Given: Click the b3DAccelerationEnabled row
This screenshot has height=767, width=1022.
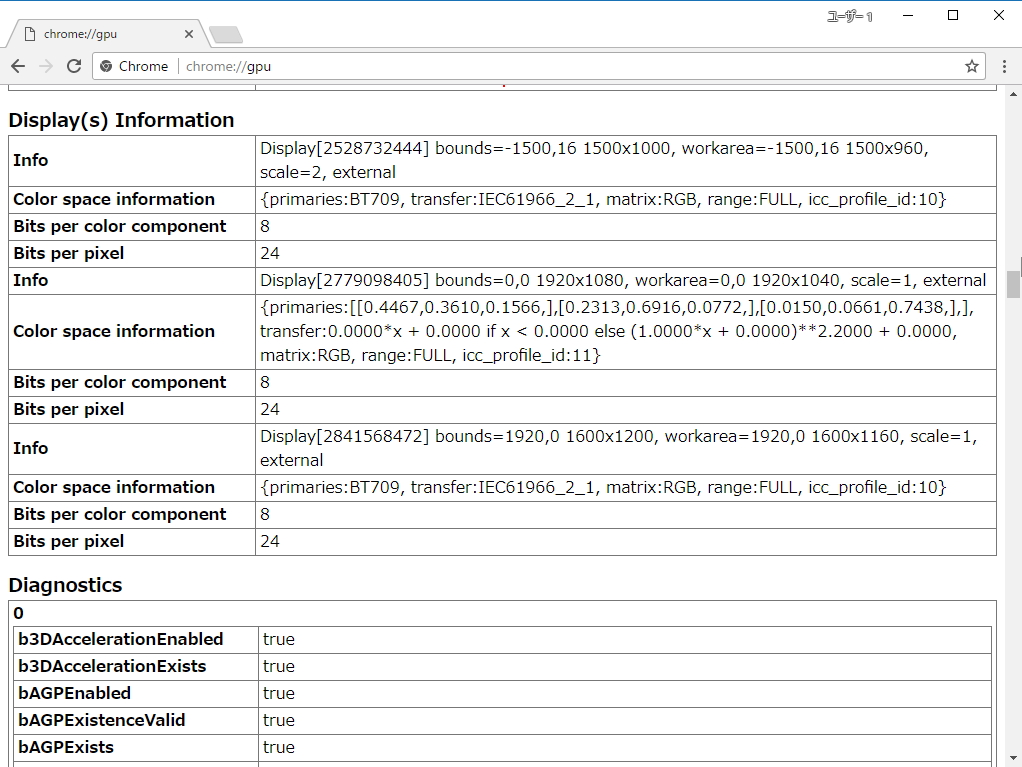Looking at the screenshot, I should (x=120, y=639).
